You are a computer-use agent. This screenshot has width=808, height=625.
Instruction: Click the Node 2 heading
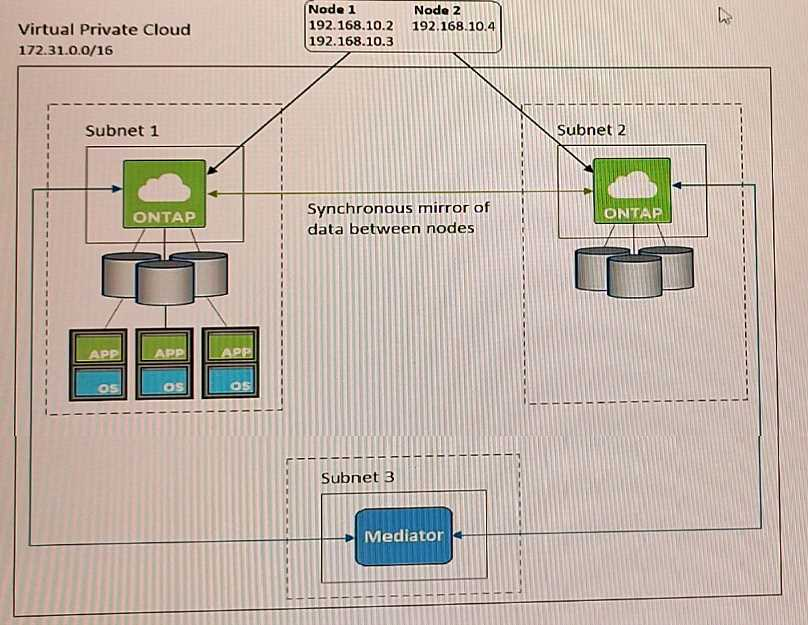click(437, 10)
